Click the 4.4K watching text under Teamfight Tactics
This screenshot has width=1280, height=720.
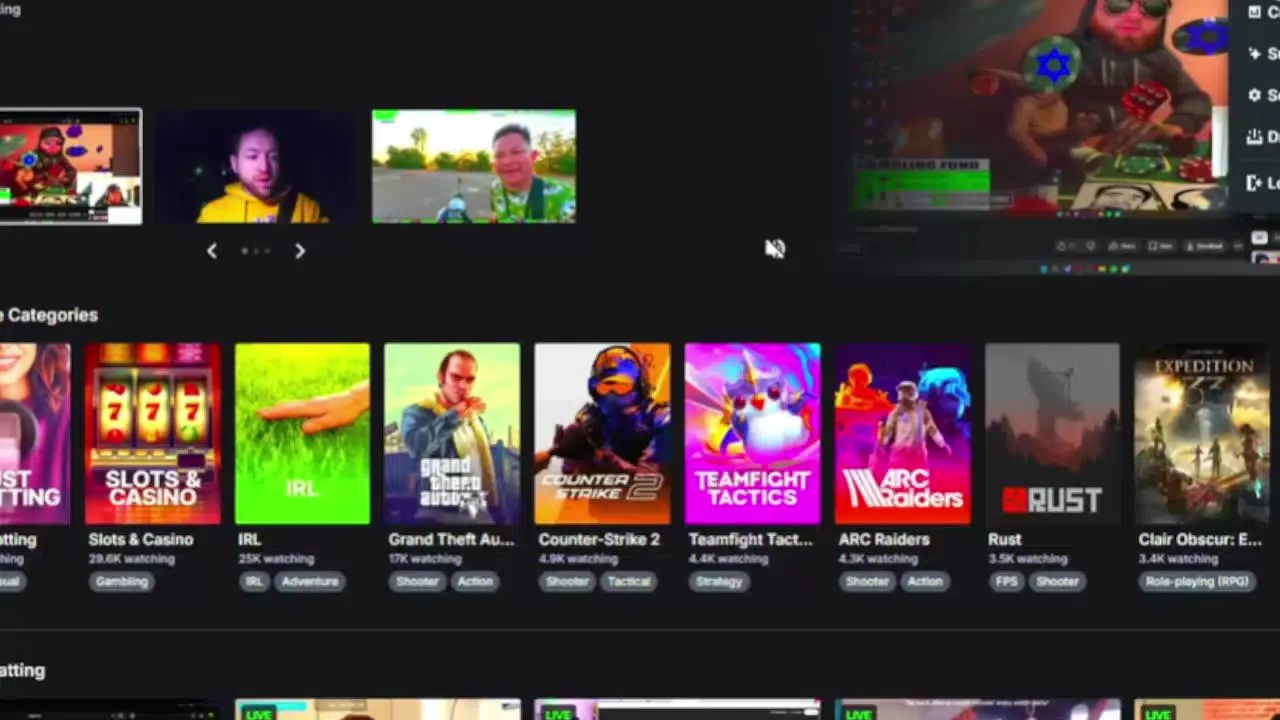click(728, 559)
